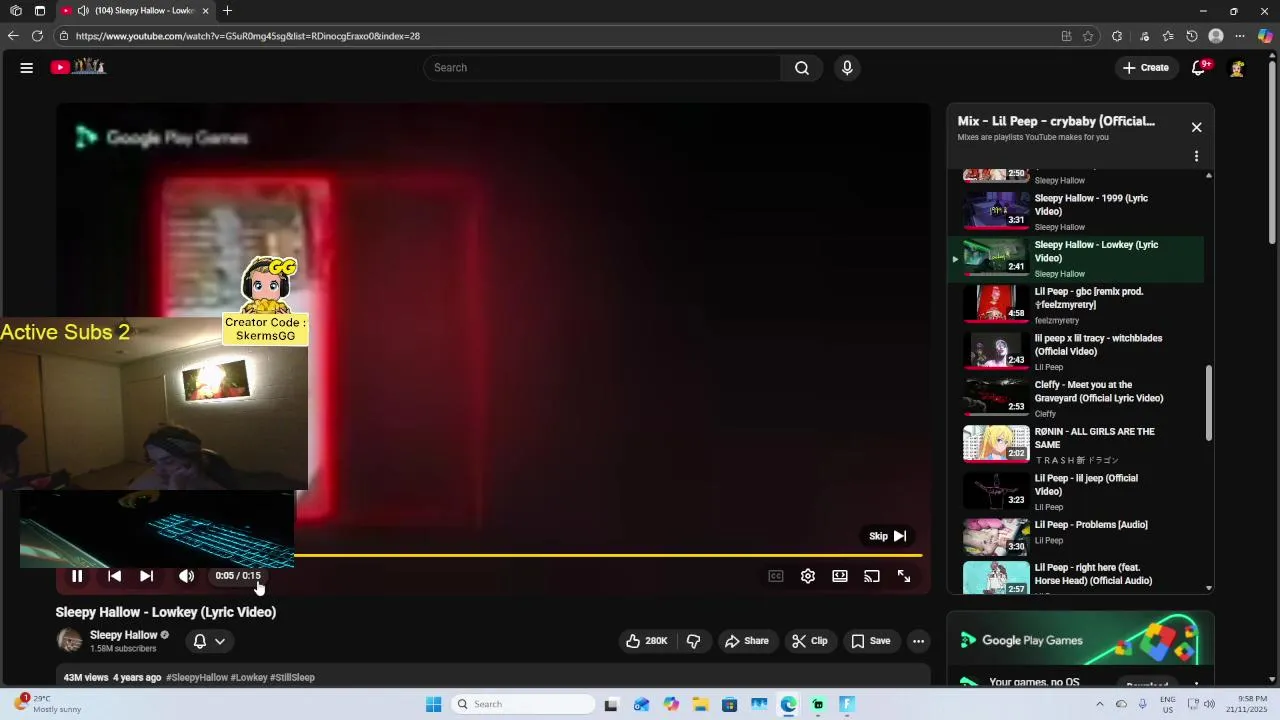Click the yellow ad progress bar
Image resolution: width=1280 pixels, height=720 pixels.
coord(608,555)
